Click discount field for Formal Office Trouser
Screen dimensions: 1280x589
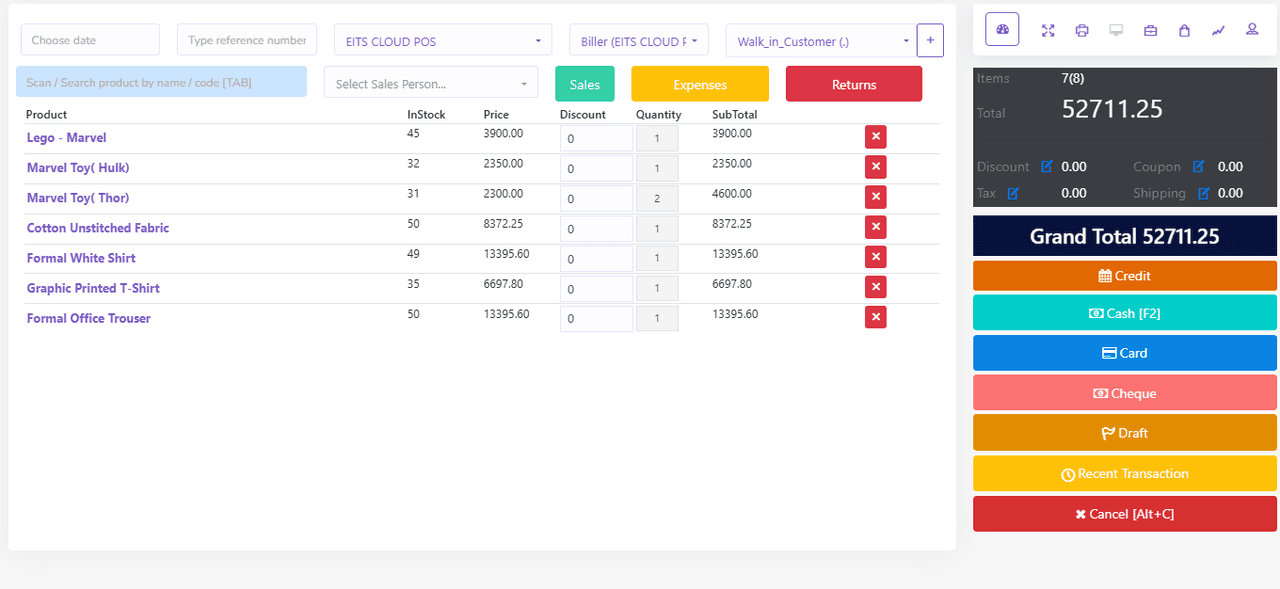596,318
